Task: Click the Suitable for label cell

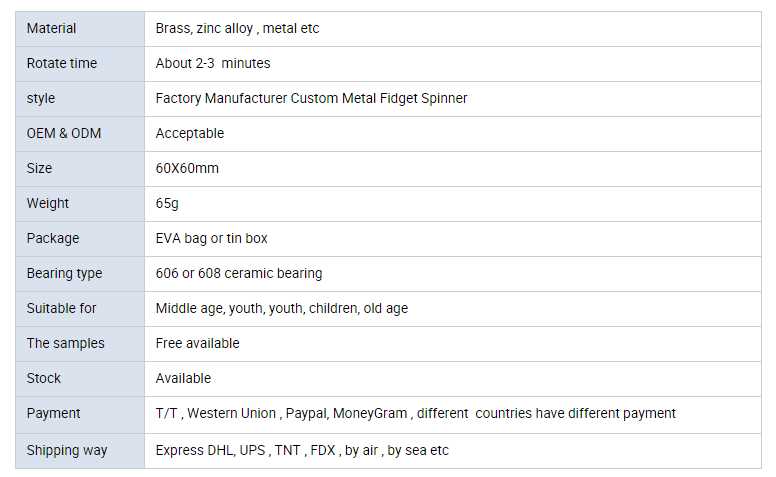Action: tap(62, 308)
